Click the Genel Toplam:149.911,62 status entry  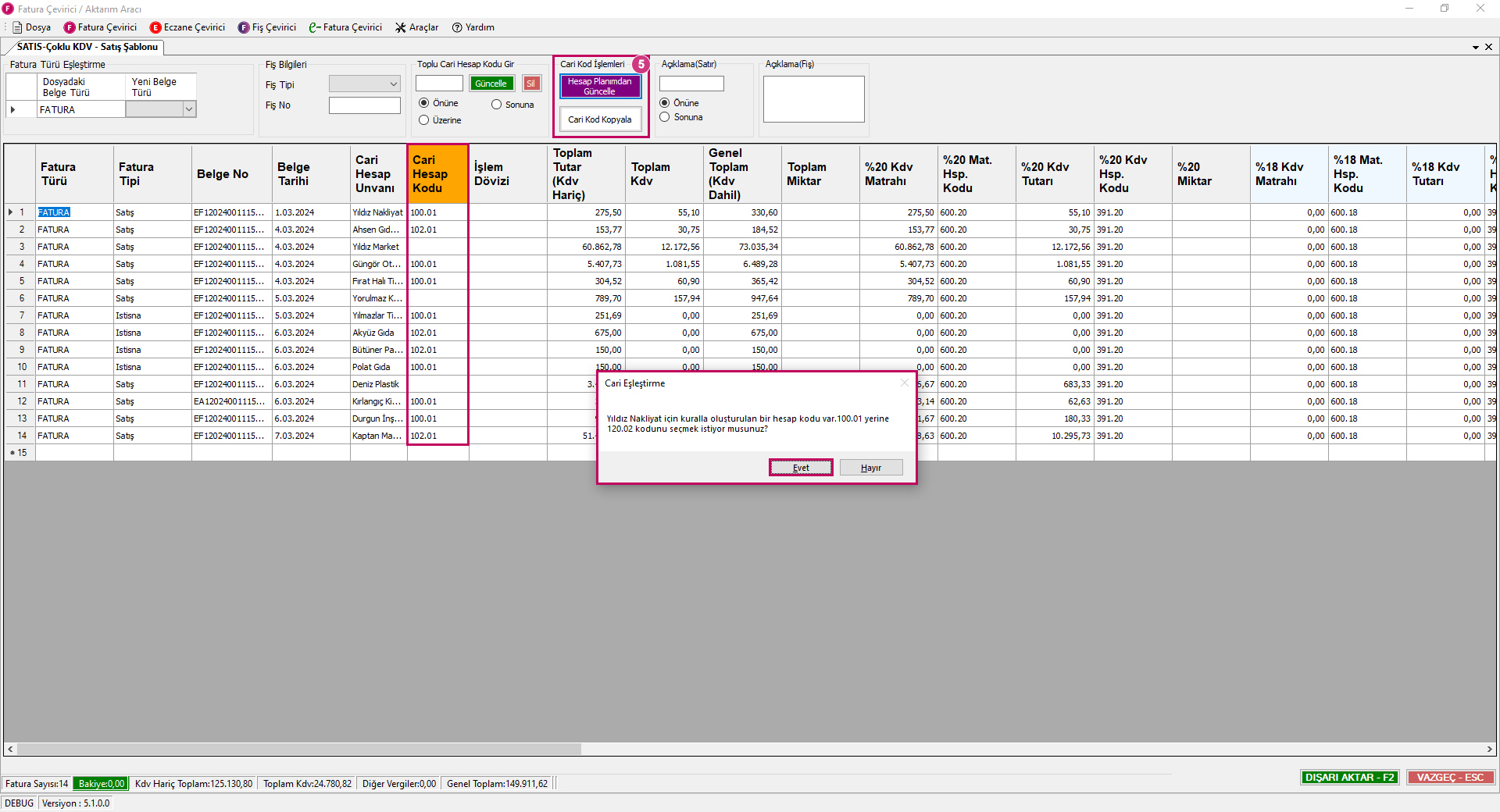(497, 784)
